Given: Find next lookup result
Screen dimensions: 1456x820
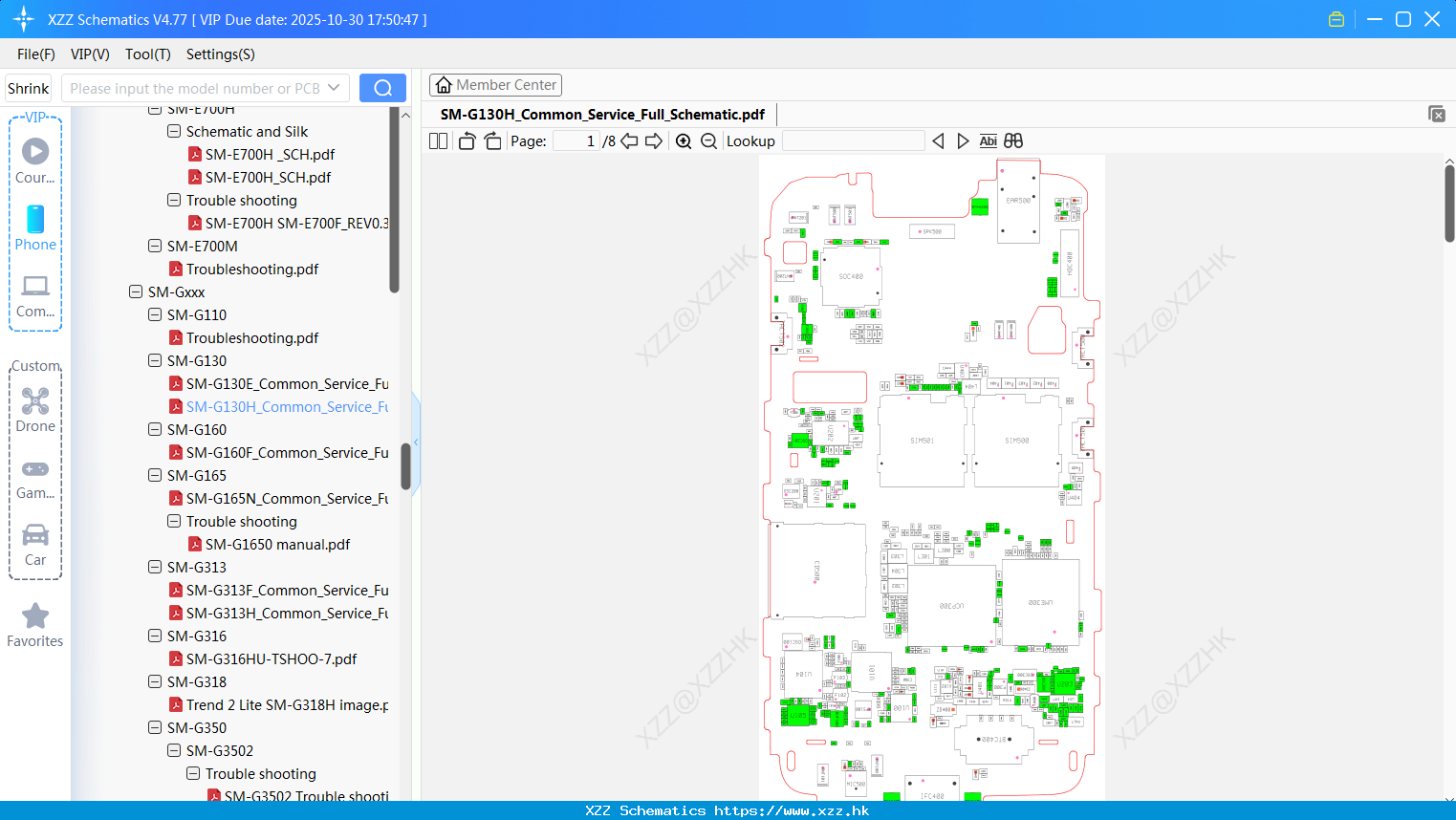Looking at the screenshot, I should [x=963, y=141].
